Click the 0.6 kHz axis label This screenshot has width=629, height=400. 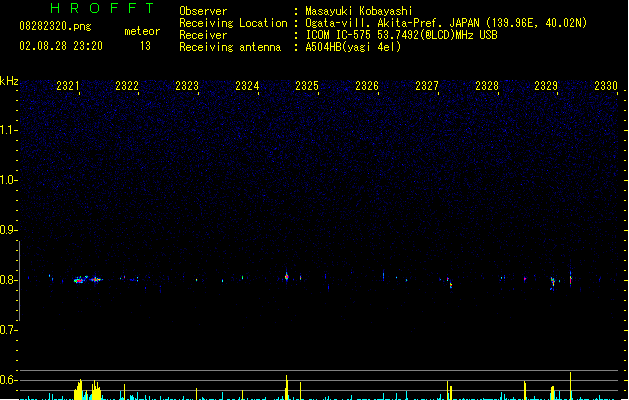[x=8, y=380]
